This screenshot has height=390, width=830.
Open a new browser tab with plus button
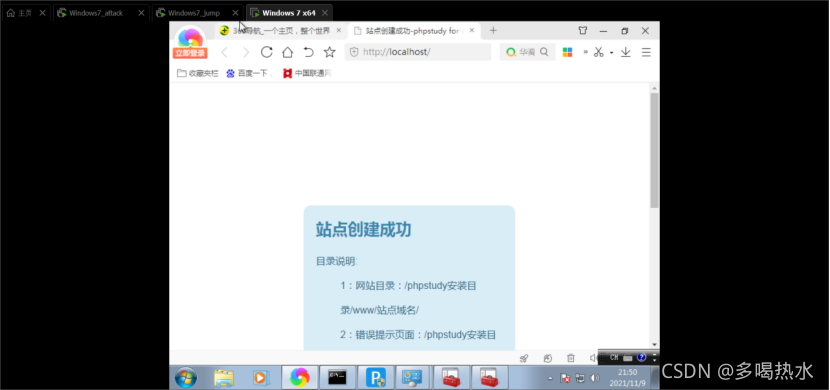(x=493, y=31)
